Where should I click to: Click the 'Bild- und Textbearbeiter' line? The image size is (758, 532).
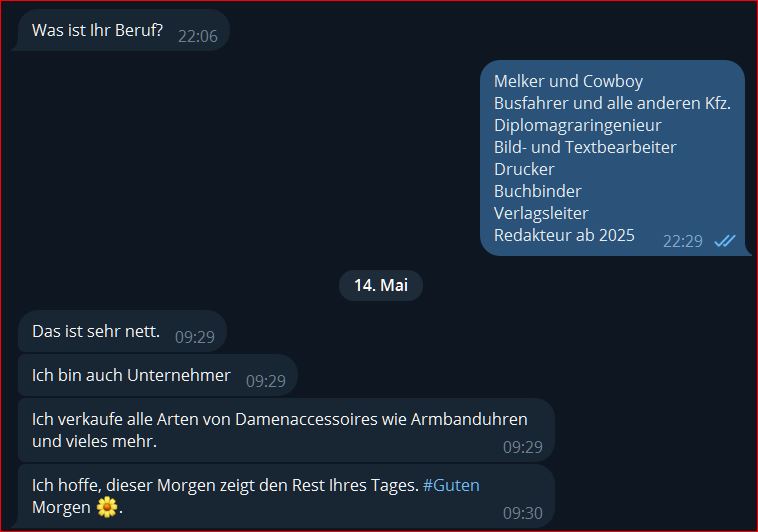click(x=585, y=147)
